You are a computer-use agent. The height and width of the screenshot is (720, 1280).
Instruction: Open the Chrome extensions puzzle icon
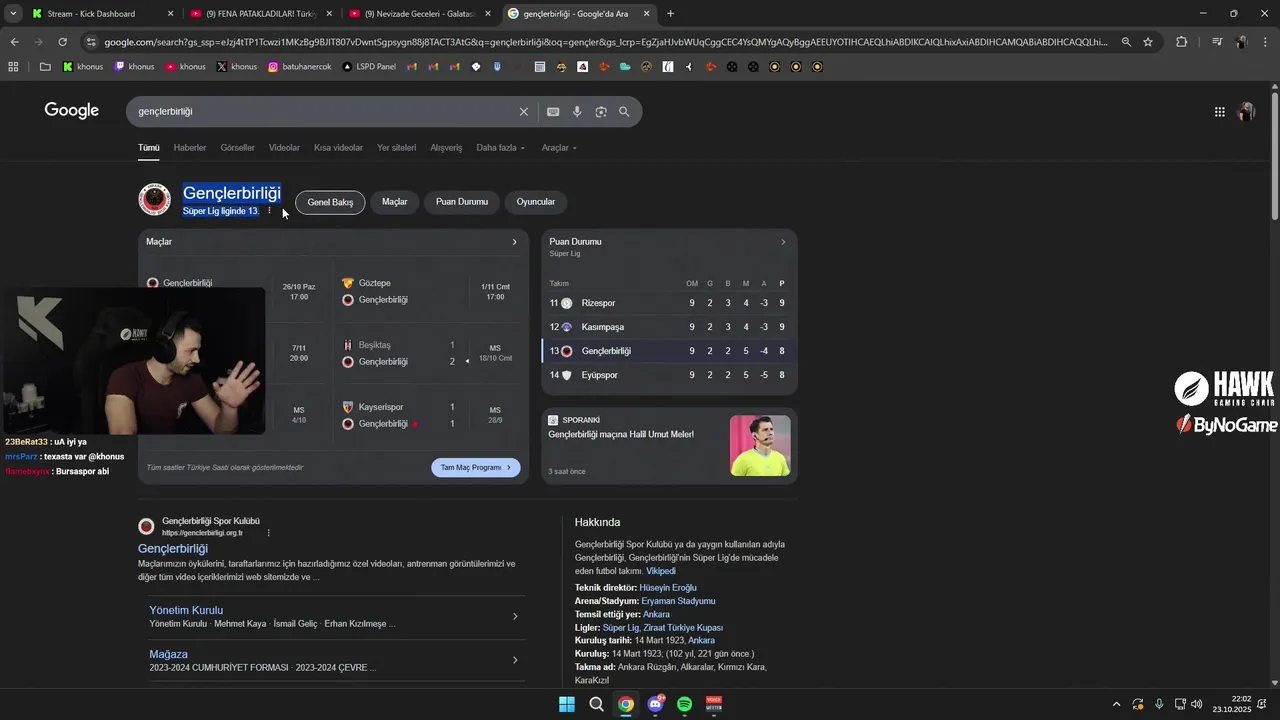(x=1182, y=42)
